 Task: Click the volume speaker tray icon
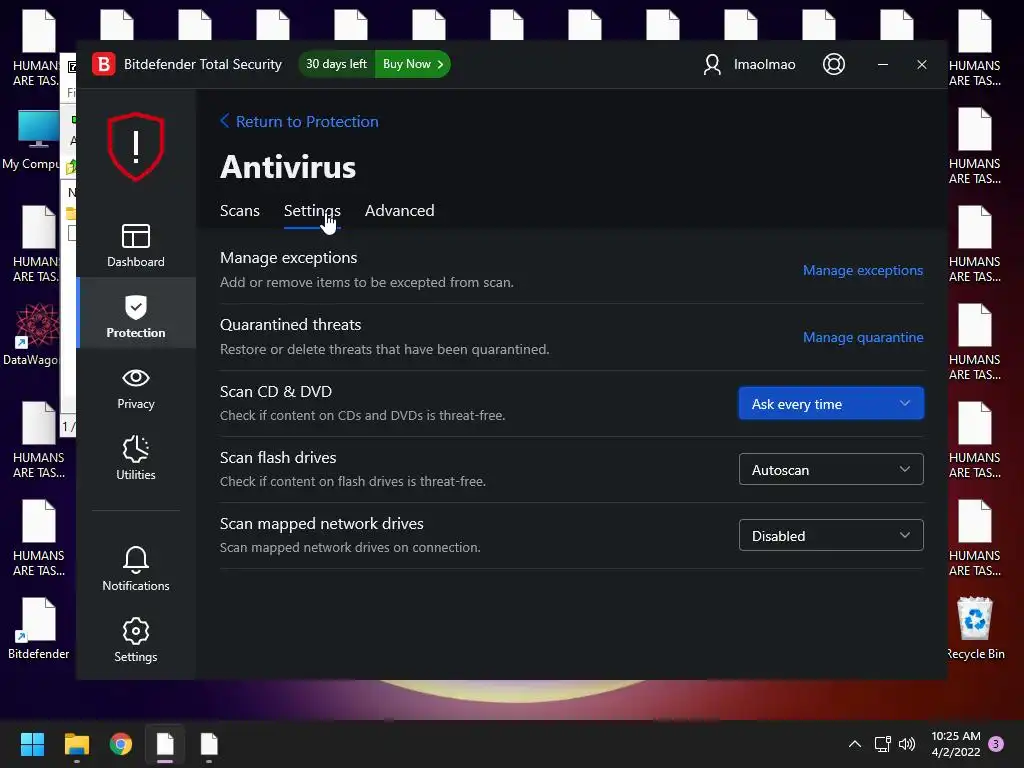click(906, 744)
